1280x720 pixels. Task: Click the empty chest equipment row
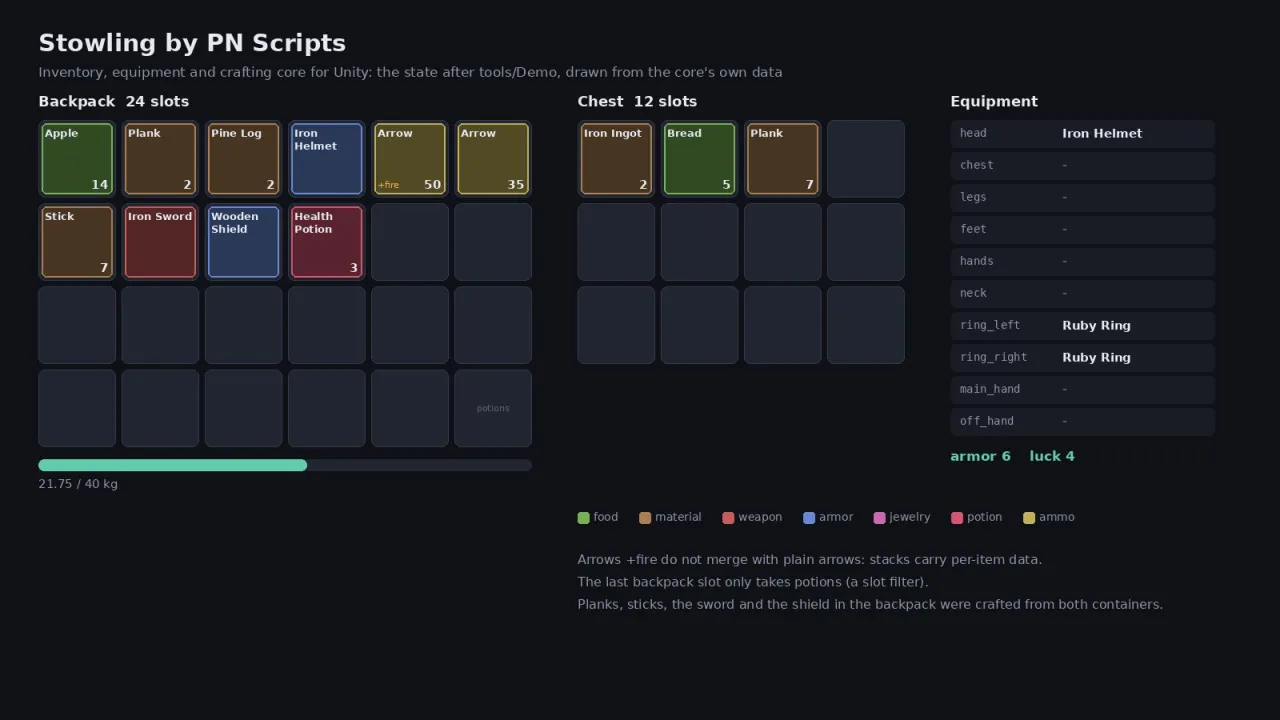[1083, 165]
